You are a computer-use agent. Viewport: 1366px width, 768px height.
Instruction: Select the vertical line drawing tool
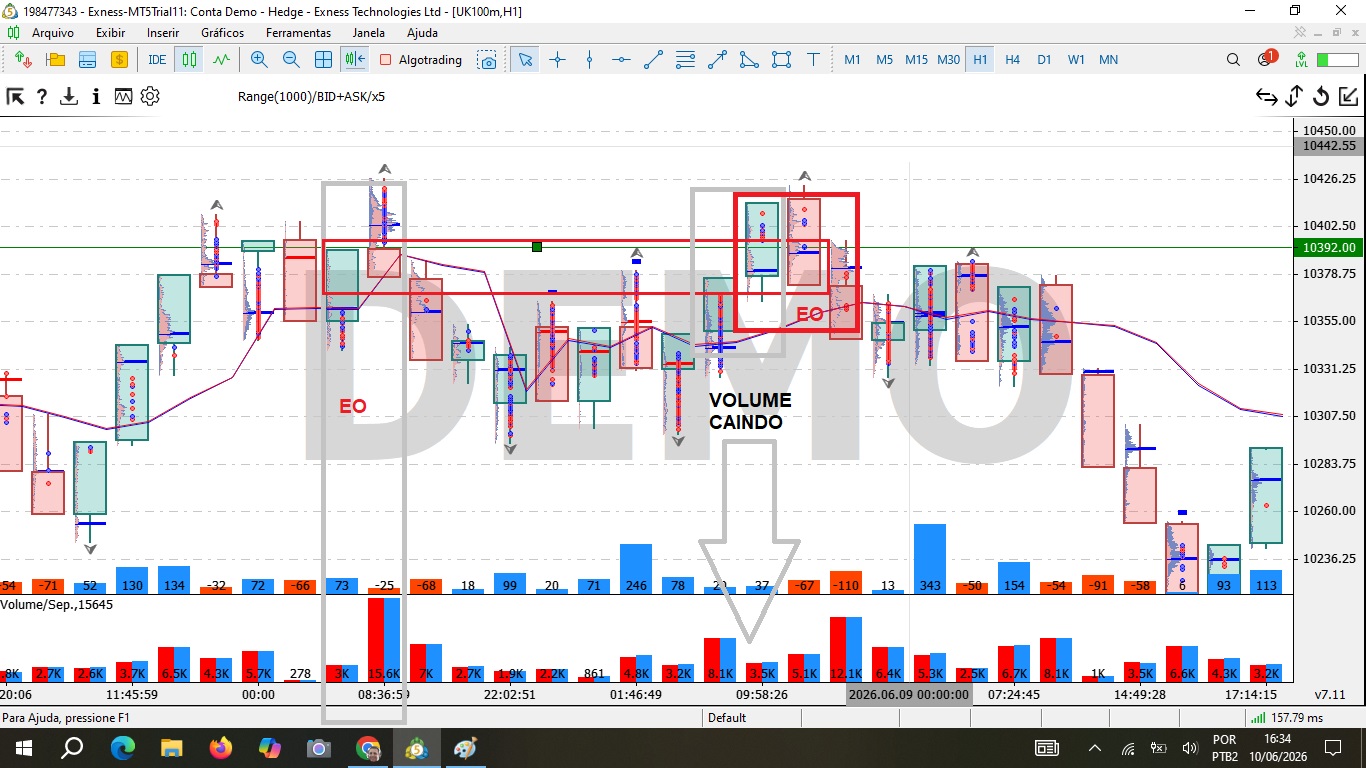tap(589, 59)
